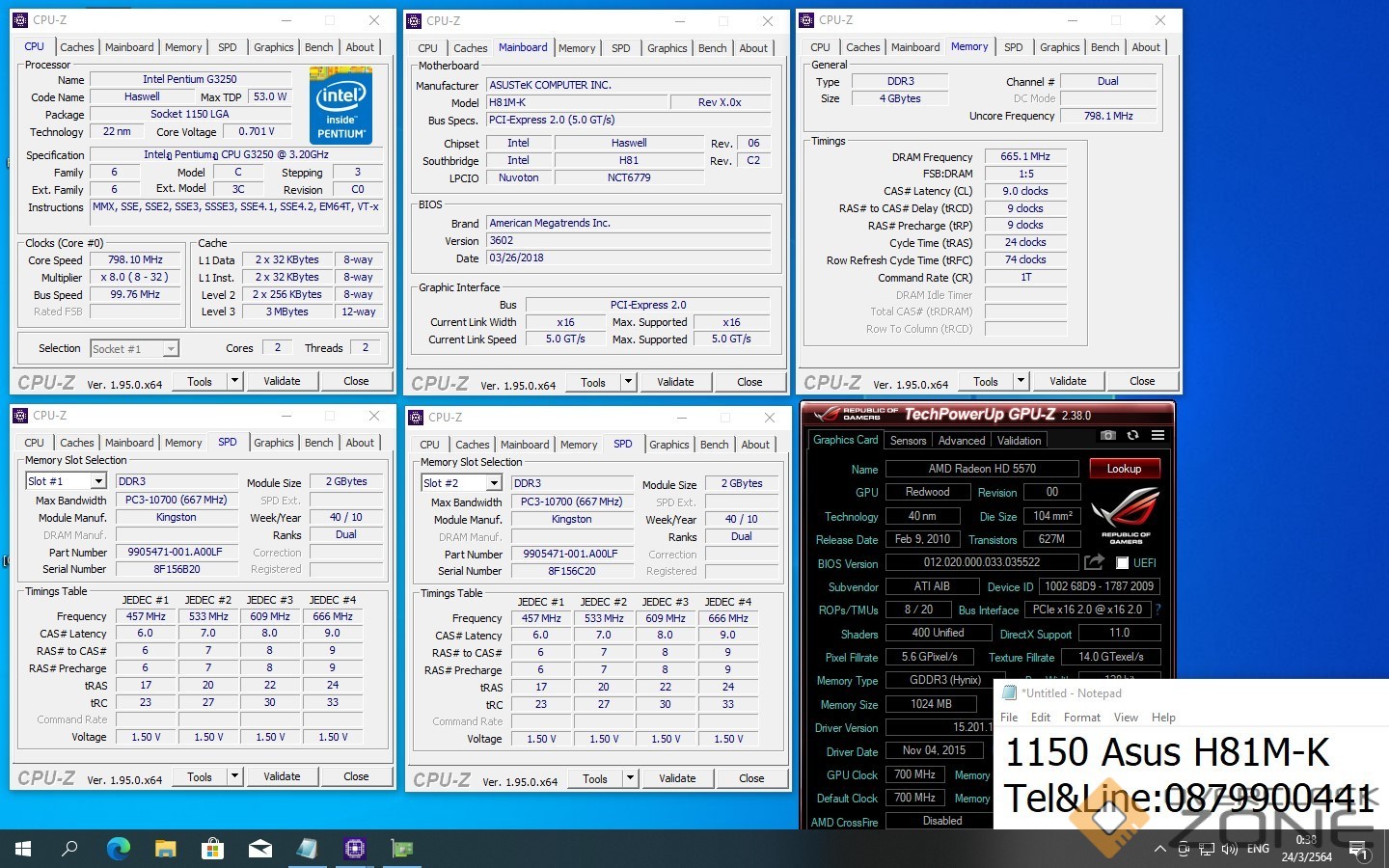
Task: Take a screenshot with GPU-Z camera icon
Action: click(x=1108, y=436)
